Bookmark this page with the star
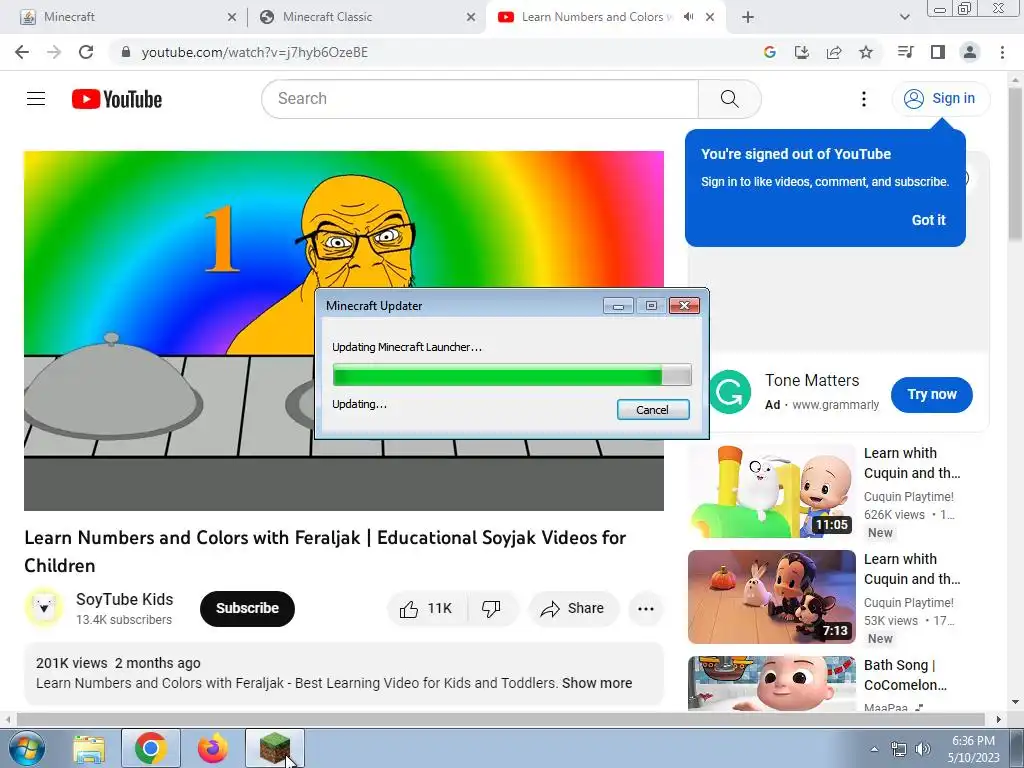 coord(866,52)
